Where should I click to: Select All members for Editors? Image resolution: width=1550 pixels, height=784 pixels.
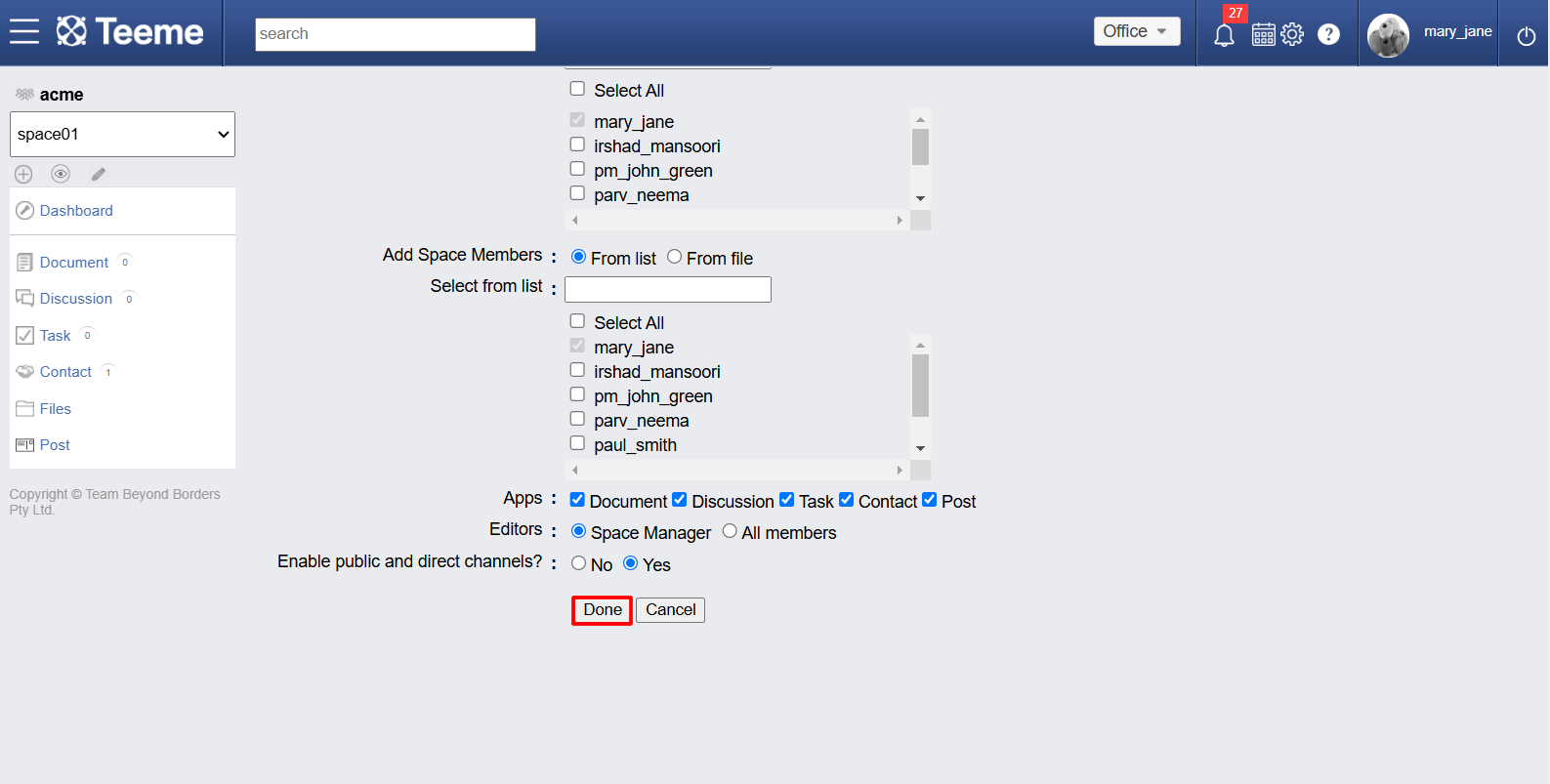(730, 531)
